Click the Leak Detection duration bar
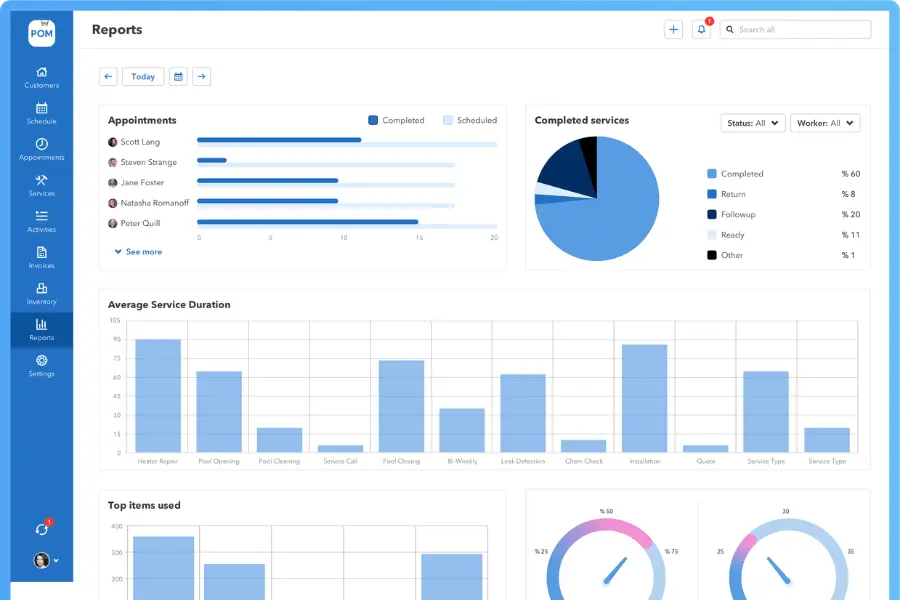The image size is (900, 600). pyautogui.click(x=523, y=413)
